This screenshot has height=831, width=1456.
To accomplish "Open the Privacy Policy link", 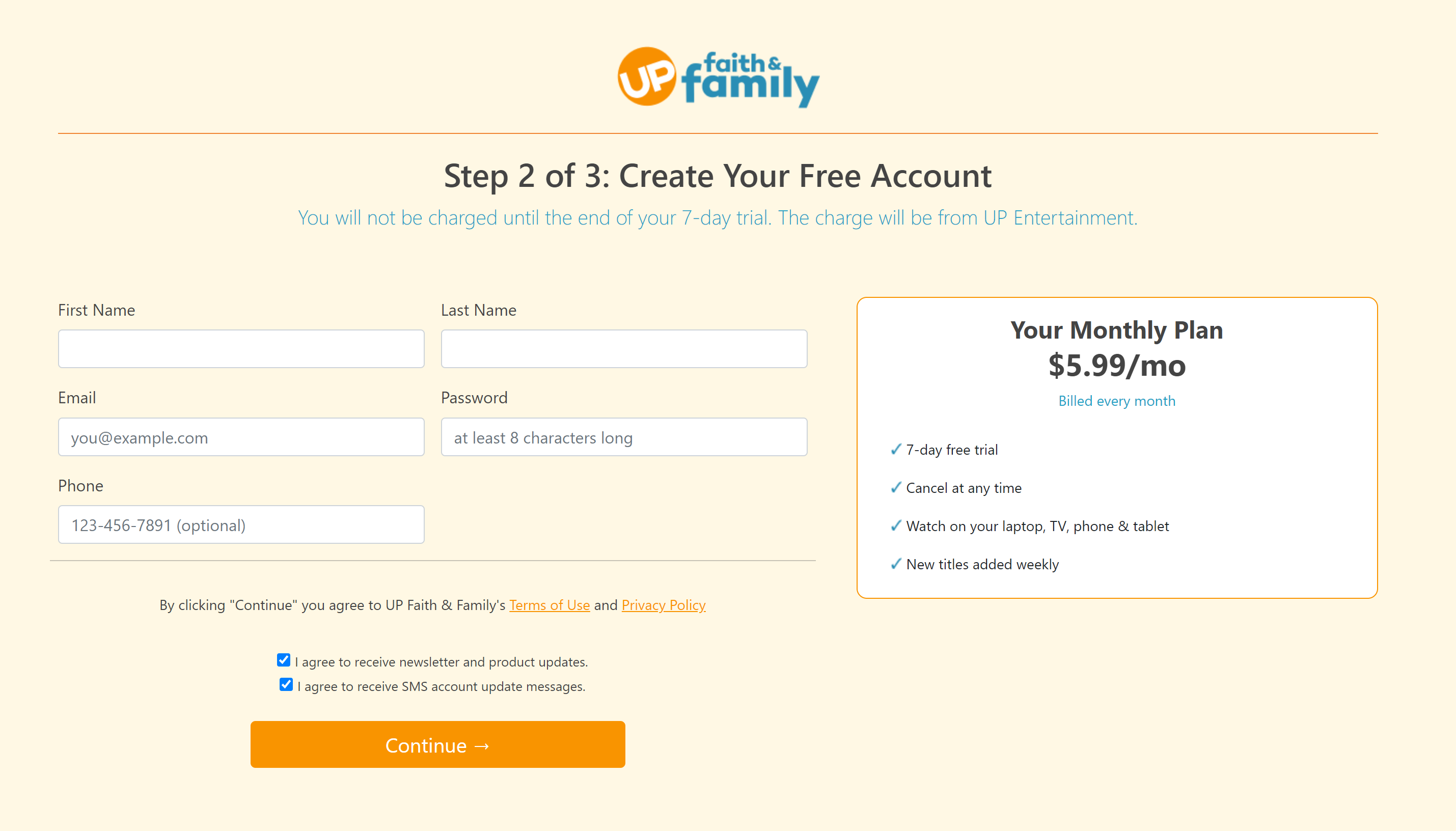I will [x=663, y=605].
